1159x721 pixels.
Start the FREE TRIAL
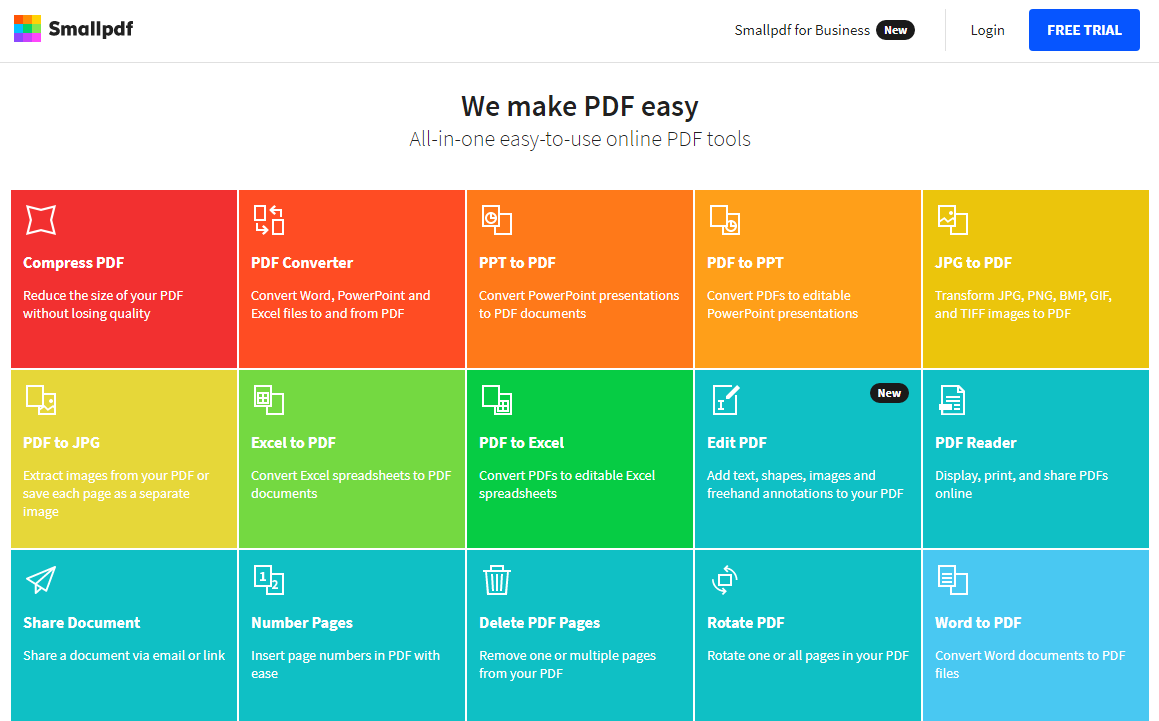click(1084, 30)
